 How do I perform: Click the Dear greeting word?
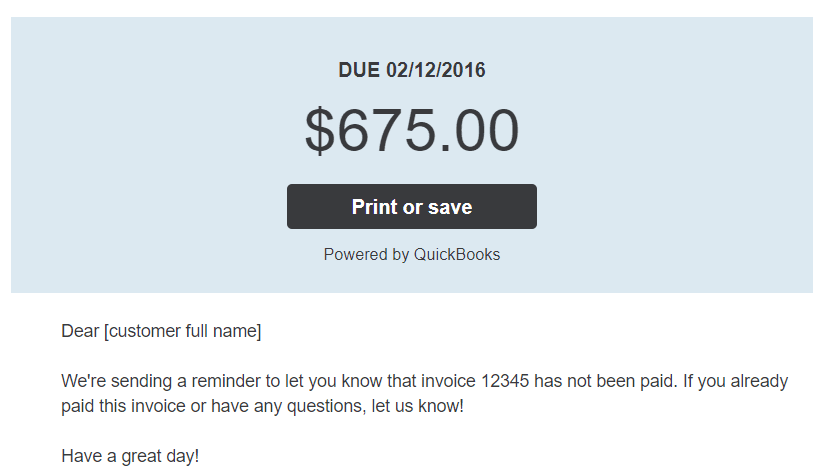tap(80, 331)
